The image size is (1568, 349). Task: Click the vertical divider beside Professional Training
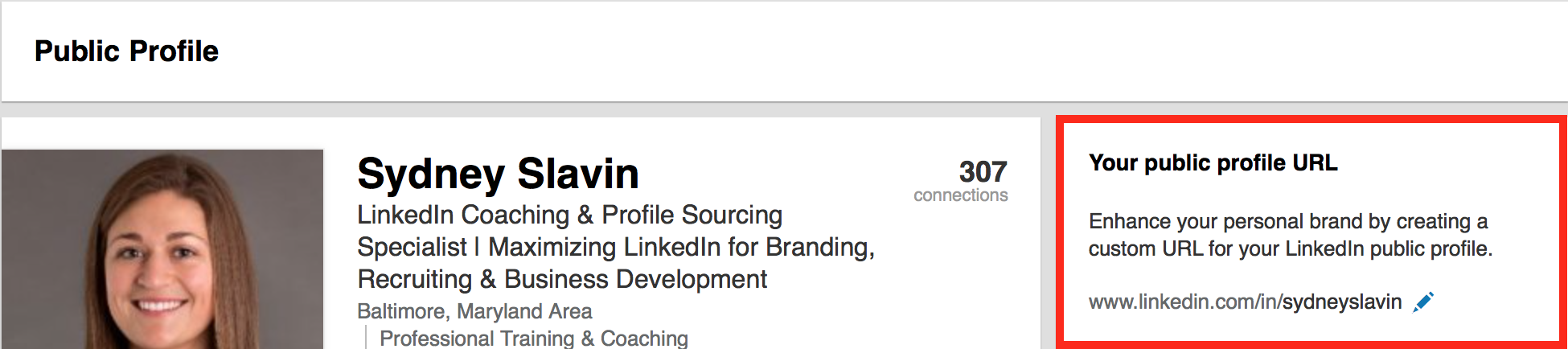click(366, 337)
